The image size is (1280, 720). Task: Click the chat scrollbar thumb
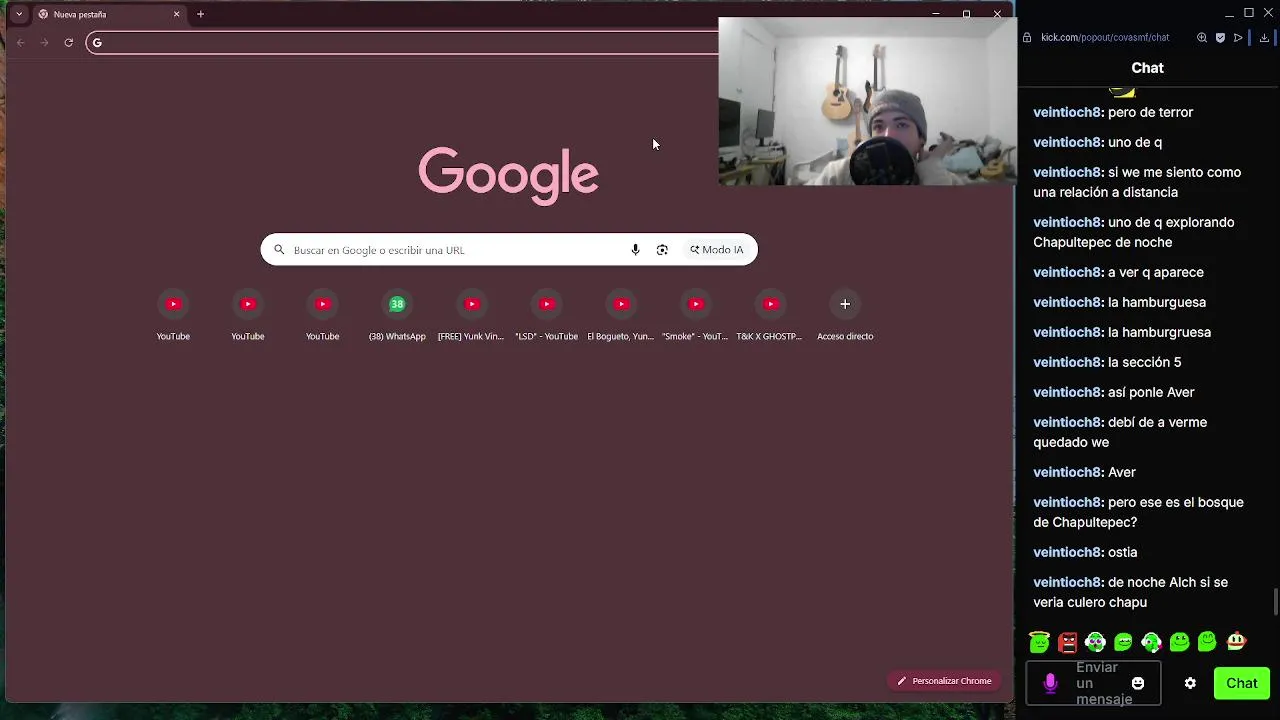(x=1275, y=603)
